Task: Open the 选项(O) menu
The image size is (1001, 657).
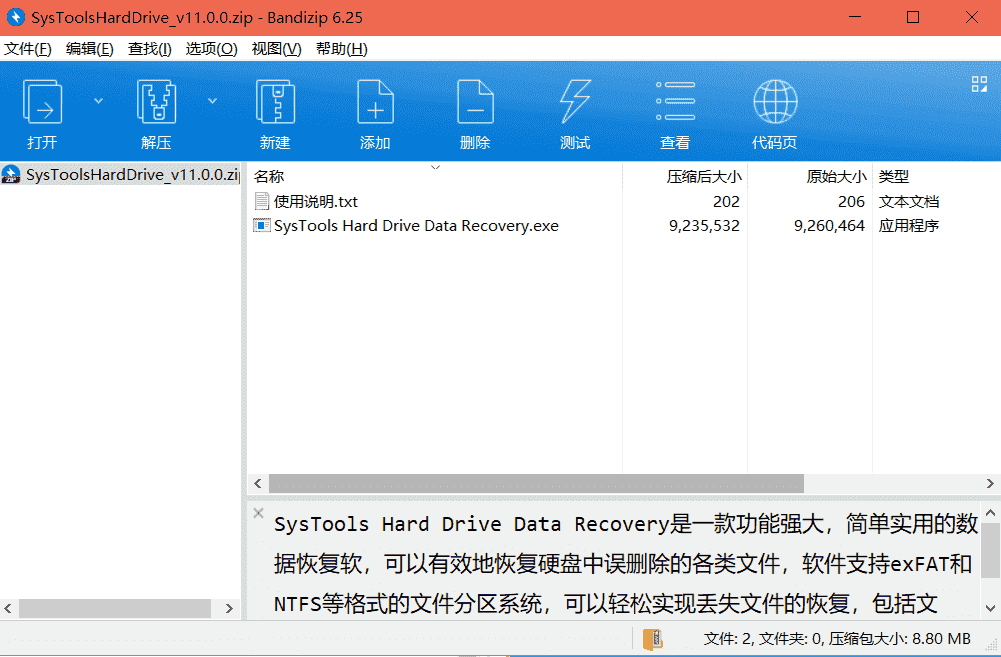Action: point(211,49)
